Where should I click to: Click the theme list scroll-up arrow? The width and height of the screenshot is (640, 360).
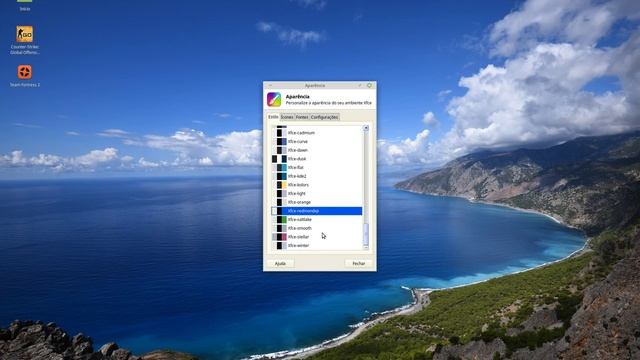click(x=366, y=128)
